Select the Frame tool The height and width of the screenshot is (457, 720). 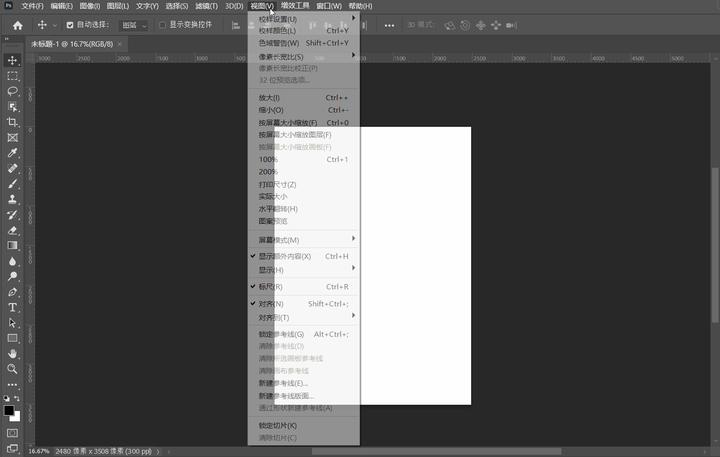[12, 138]
